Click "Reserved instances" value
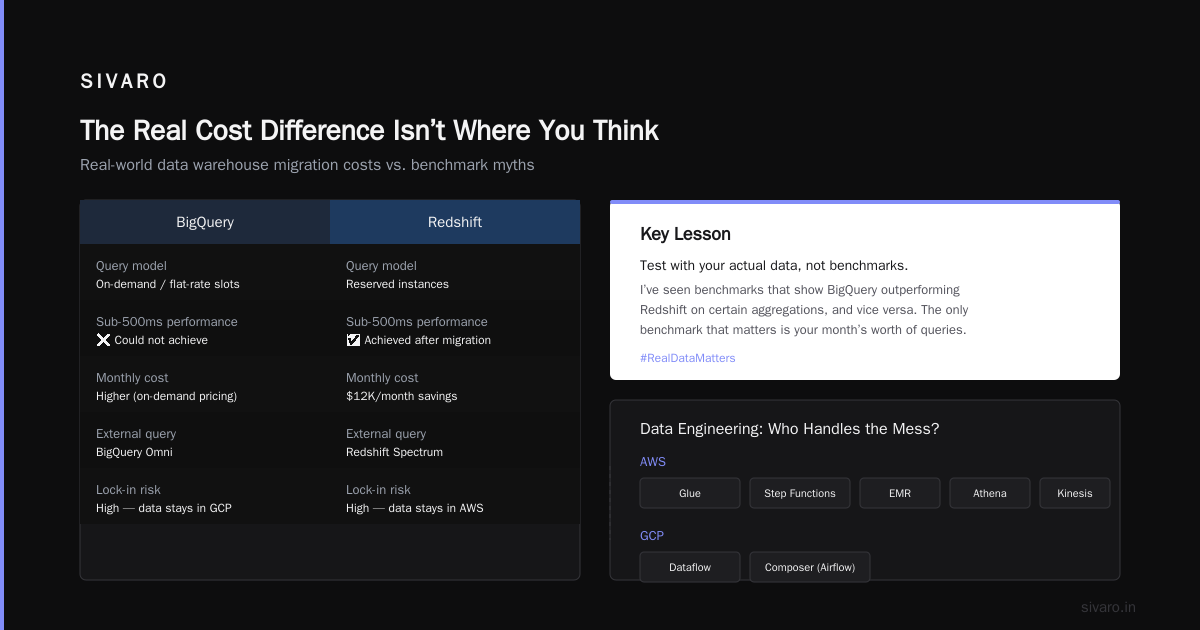Image resolution: width=1200 pixels, height=630 pixels. 397,284
